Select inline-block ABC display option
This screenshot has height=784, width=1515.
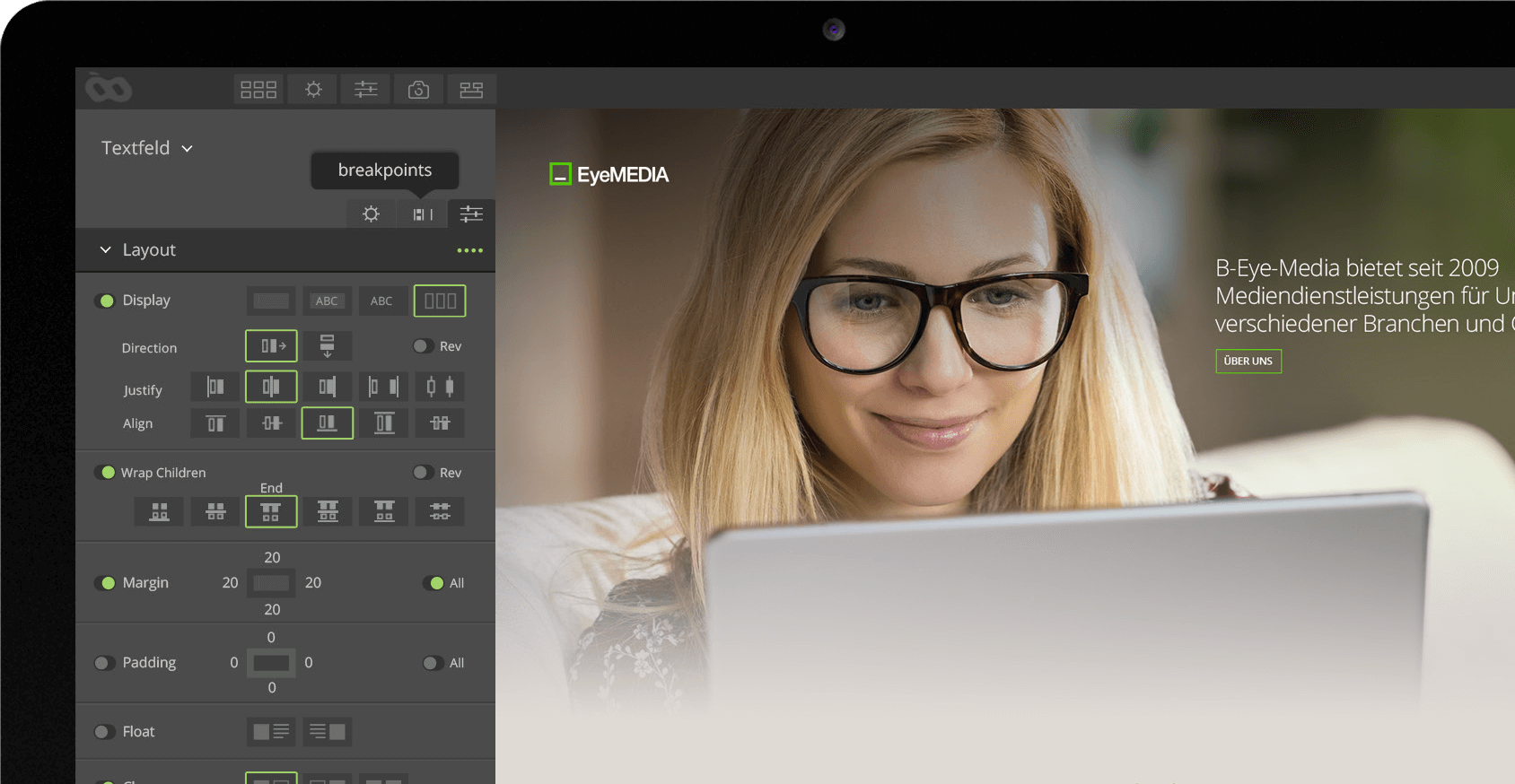(327, 301)
